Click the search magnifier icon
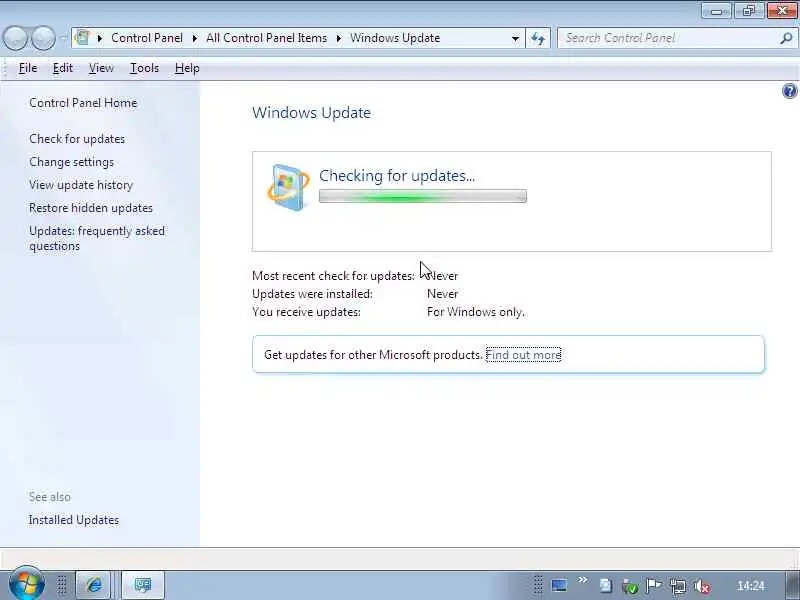The image size is (800, 600). point(786,38)
